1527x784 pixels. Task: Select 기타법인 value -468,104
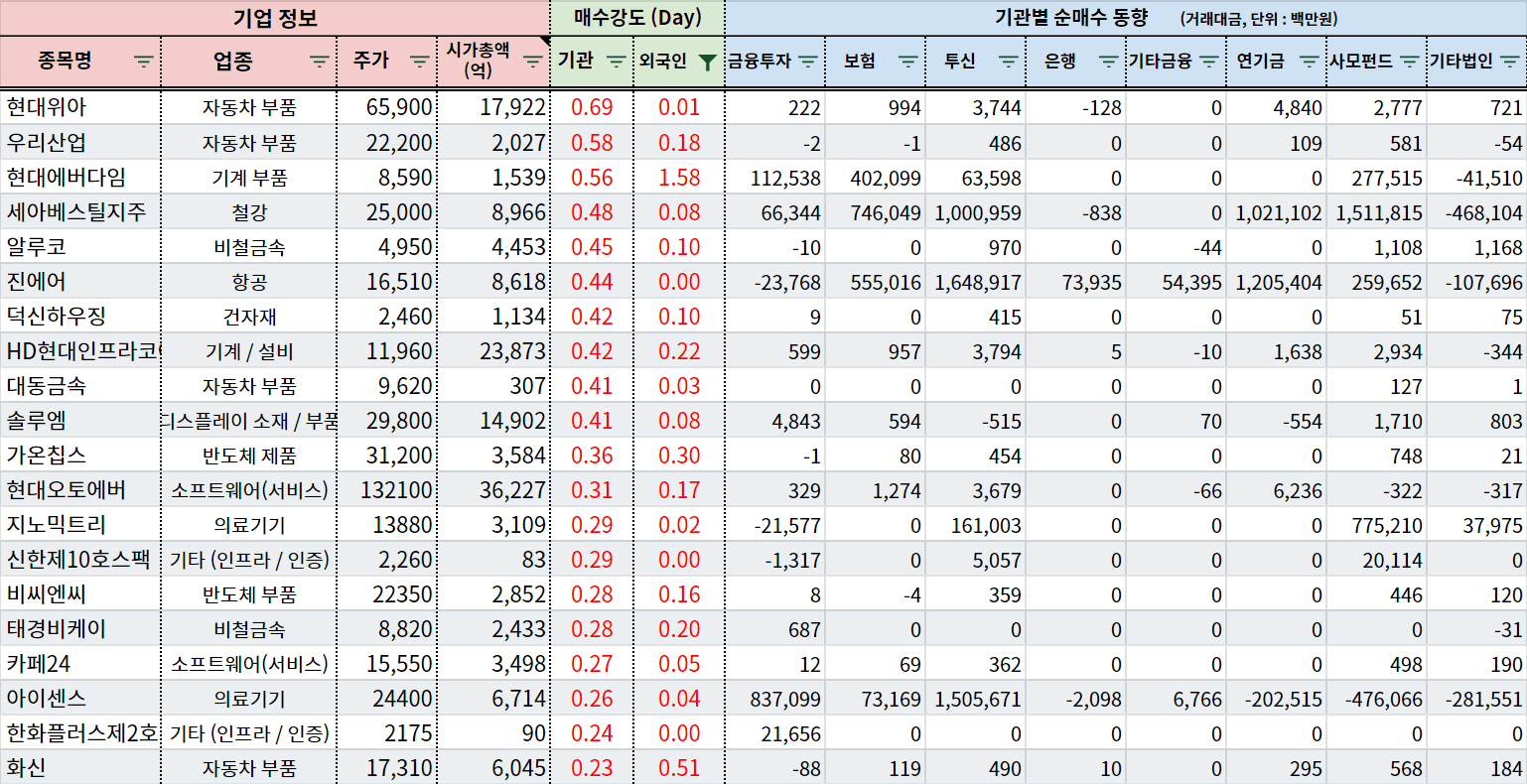[1477, 212]
